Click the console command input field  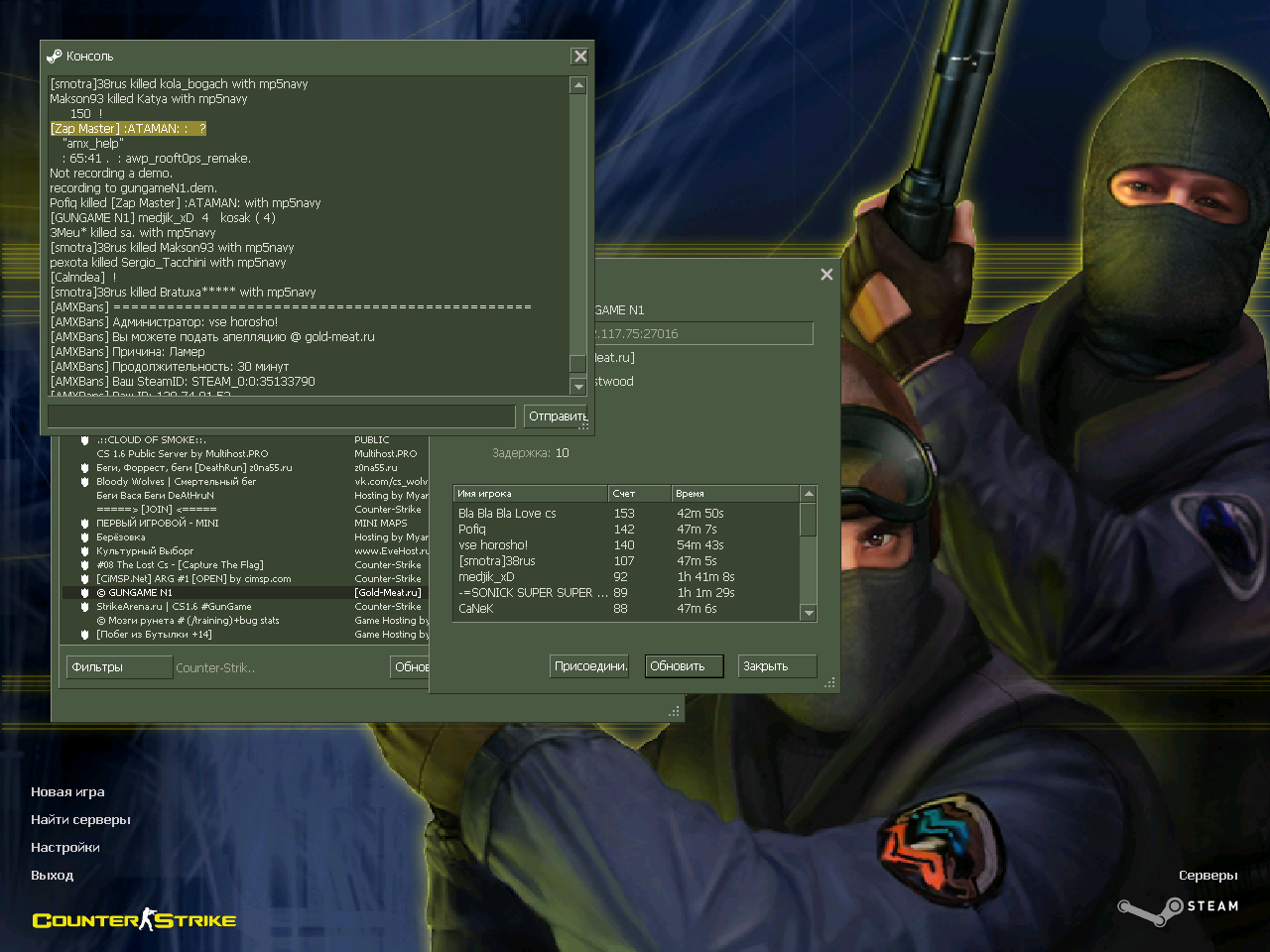(282, 416)
